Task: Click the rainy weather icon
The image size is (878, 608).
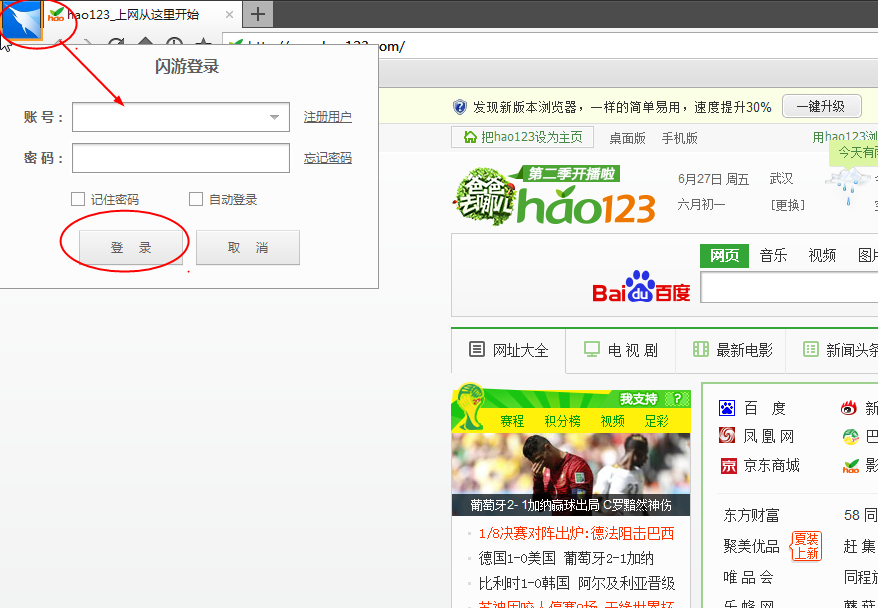Action: click(x=848, y=186)
